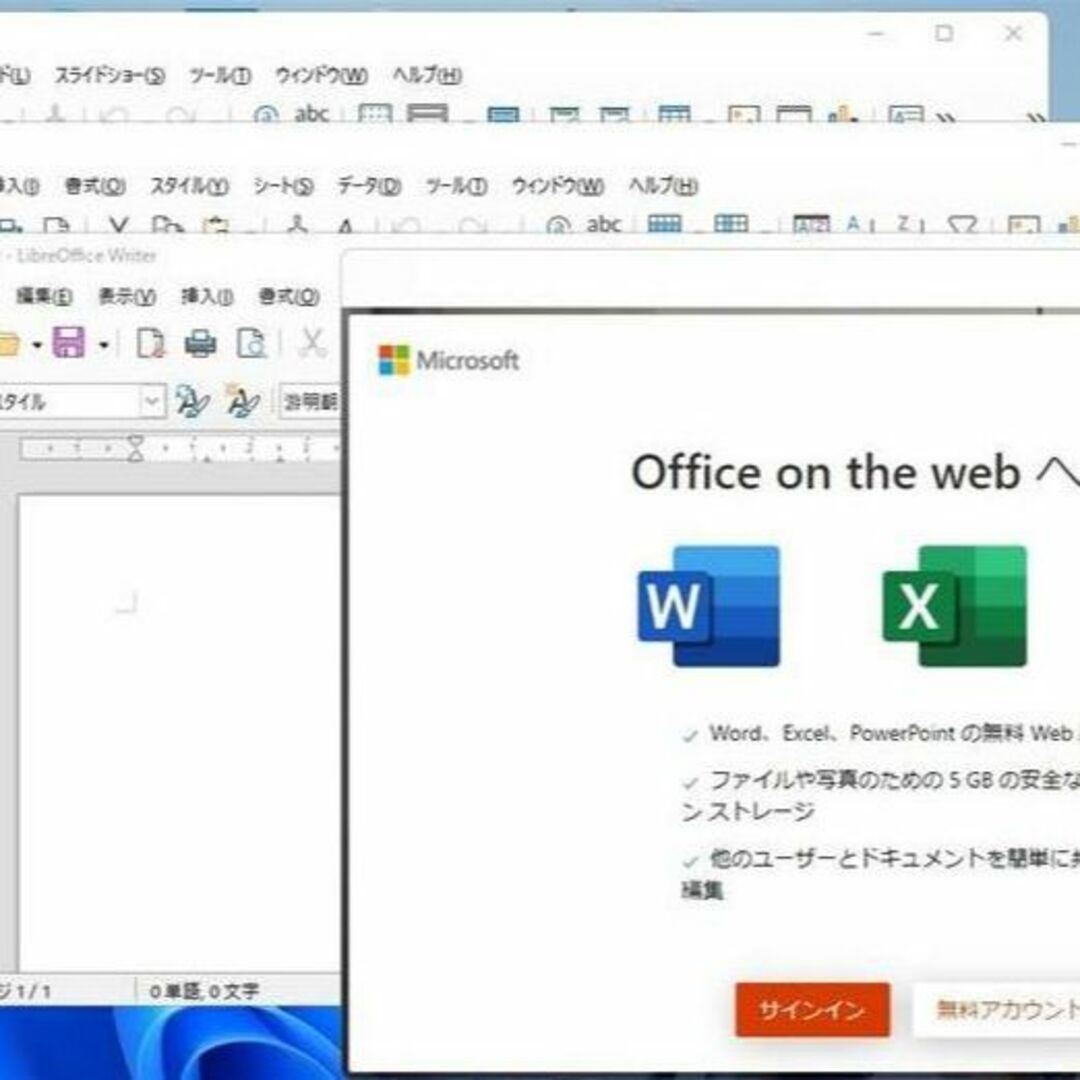Screen dimensions: 1080x1080
Task: Click inside the blank Writer document page
Action: tap(179, 734)
